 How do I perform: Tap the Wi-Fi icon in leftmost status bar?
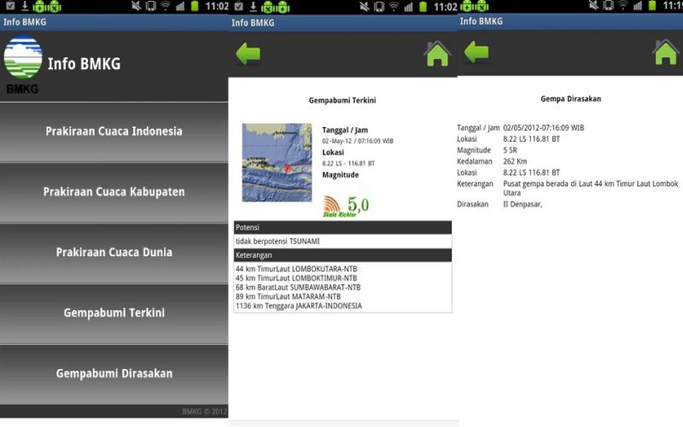165,6
